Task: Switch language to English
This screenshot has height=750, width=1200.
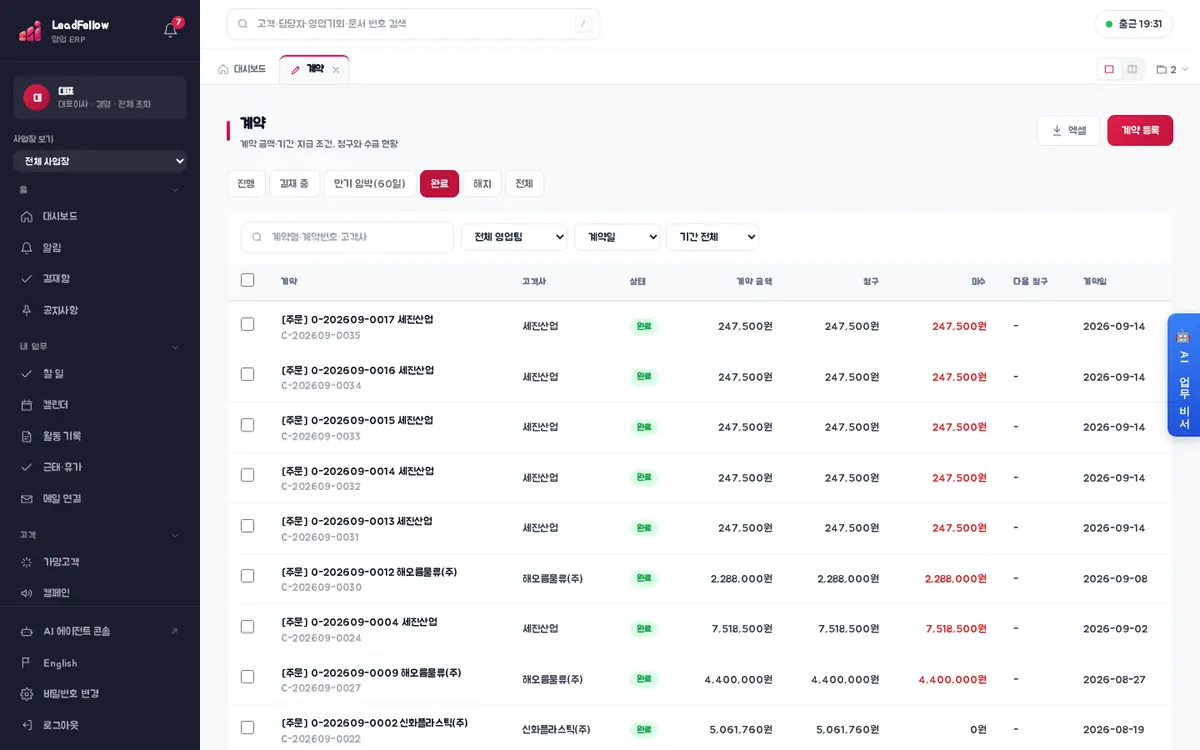Action: click(x=100, y=663)
